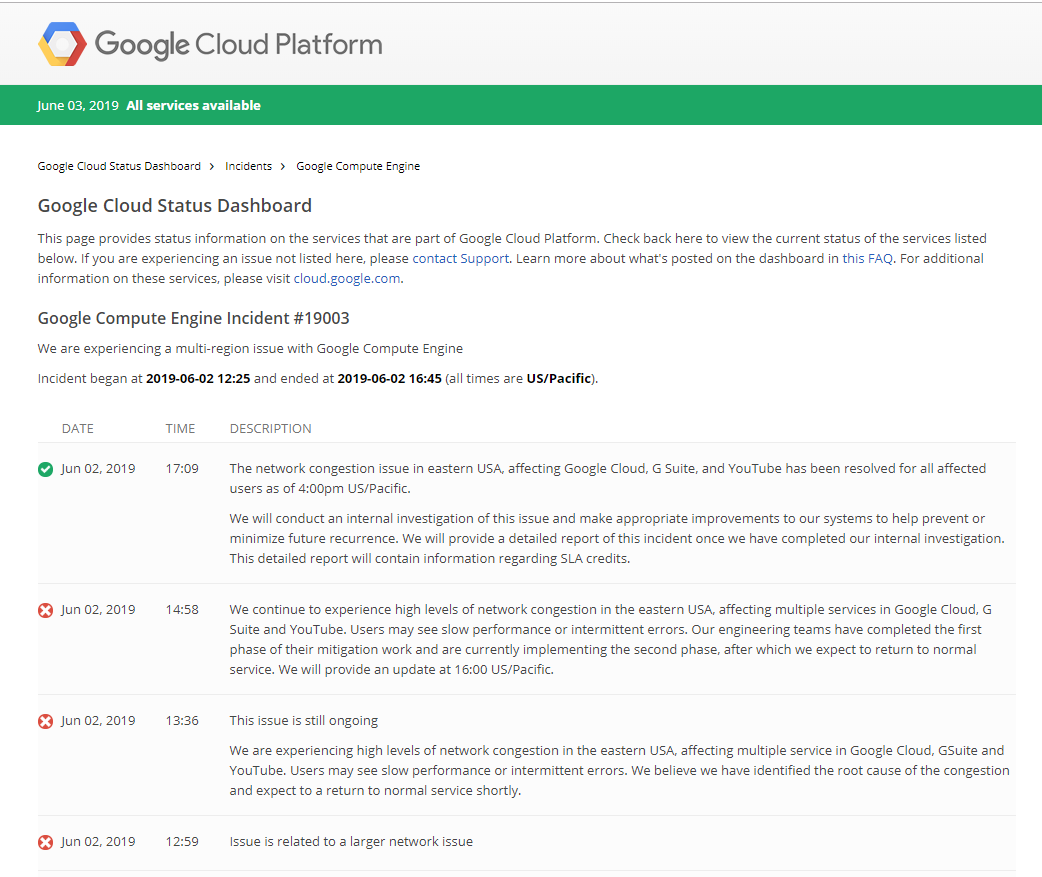Click Jun 02, 2019 date in 17:09 row

point(98,469)
